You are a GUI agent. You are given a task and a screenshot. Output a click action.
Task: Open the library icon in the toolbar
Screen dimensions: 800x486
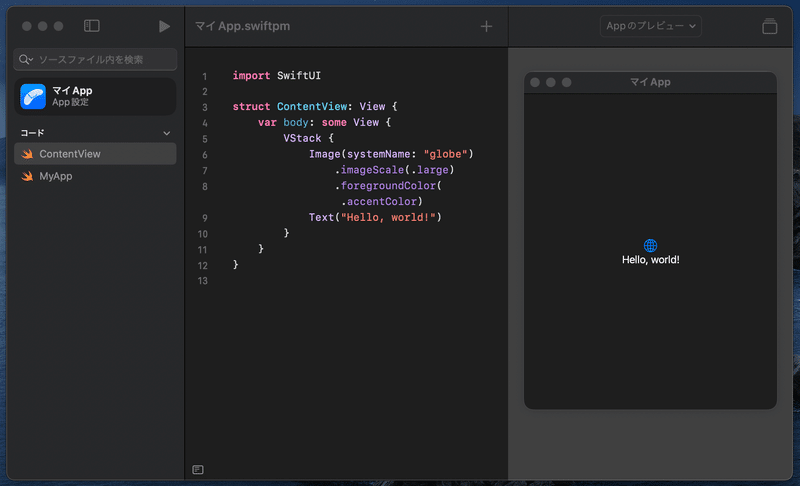[x=769, y=26]
